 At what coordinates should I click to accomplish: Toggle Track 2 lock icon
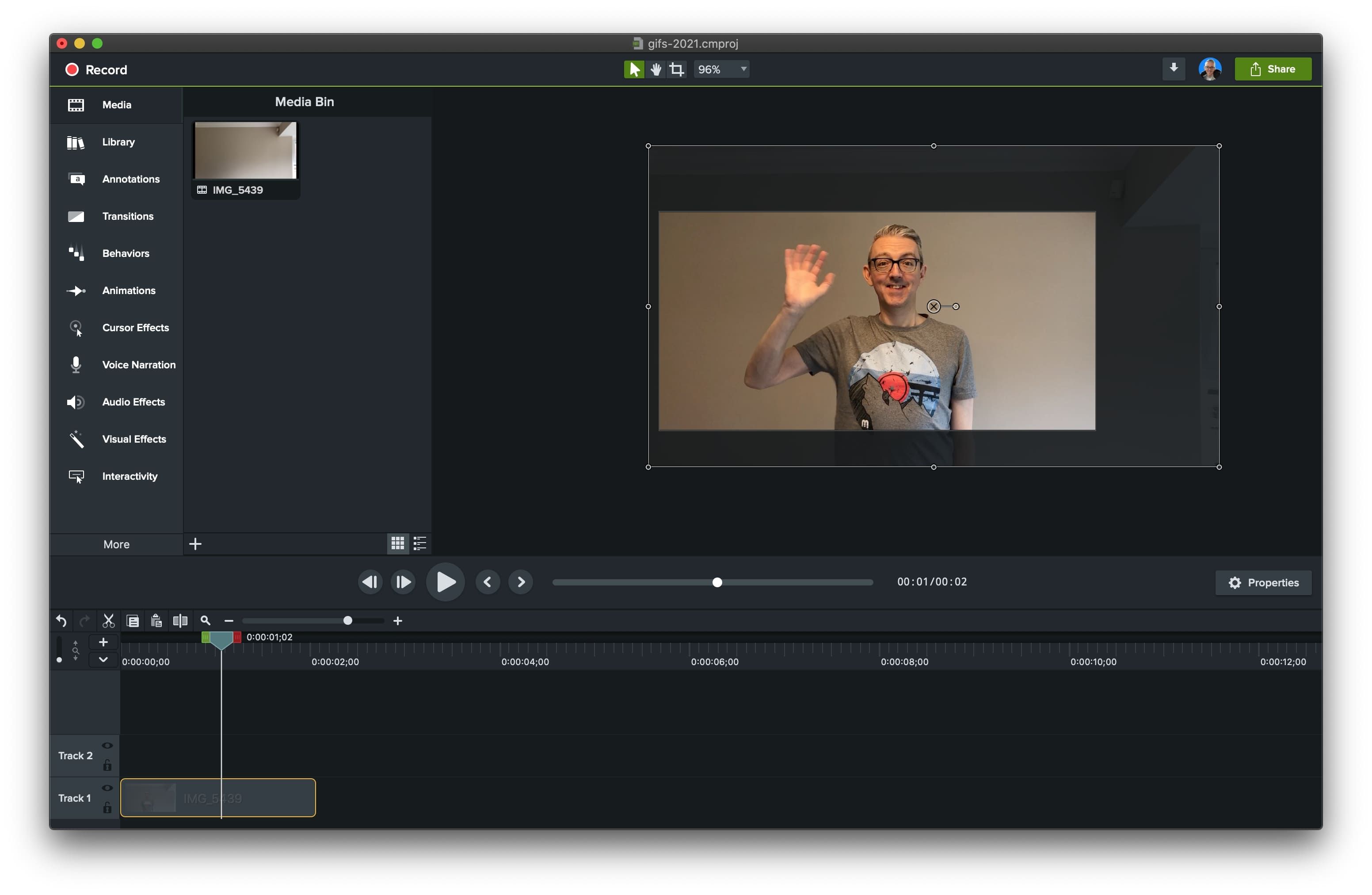click(x=108, y=766)
